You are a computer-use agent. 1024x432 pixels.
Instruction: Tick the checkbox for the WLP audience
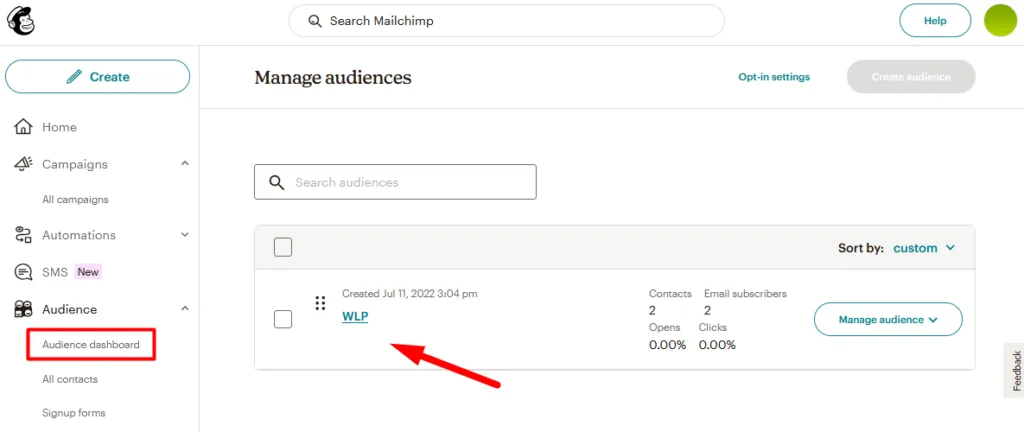coord(283,319)
